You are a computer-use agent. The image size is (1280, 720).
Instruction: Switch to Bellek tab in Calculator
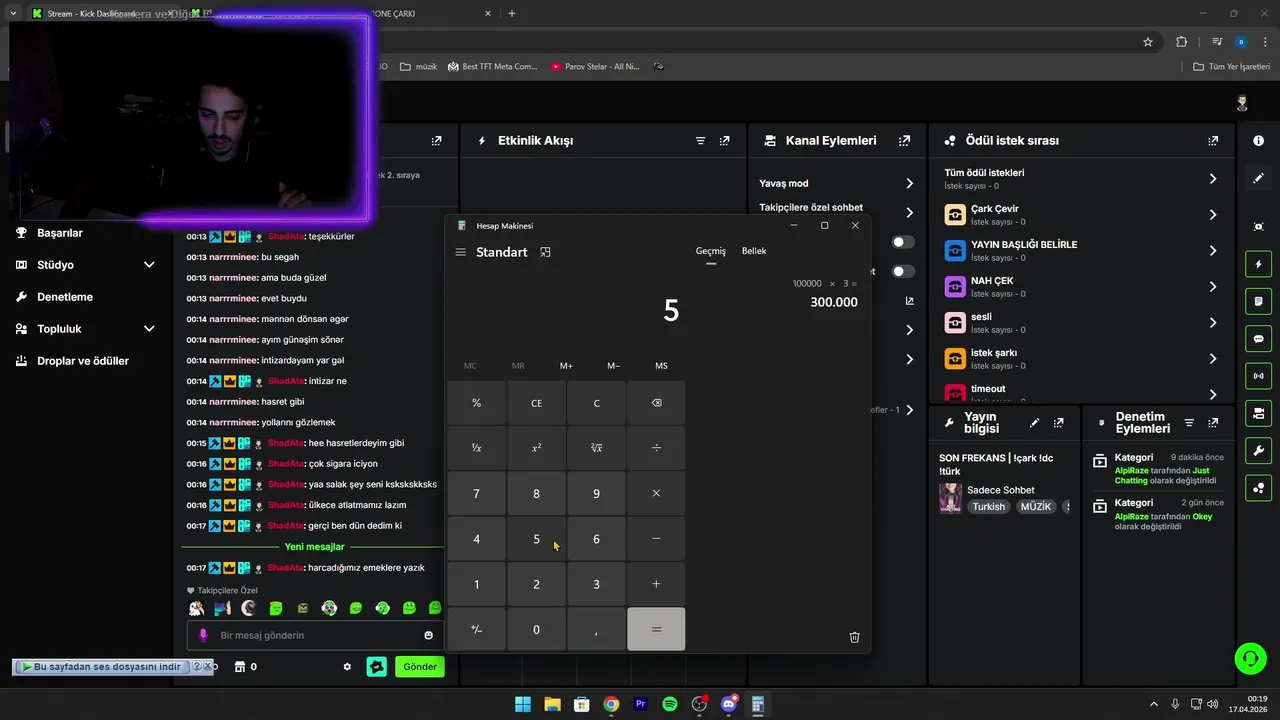pyautogui.click(x=754, y=251)
